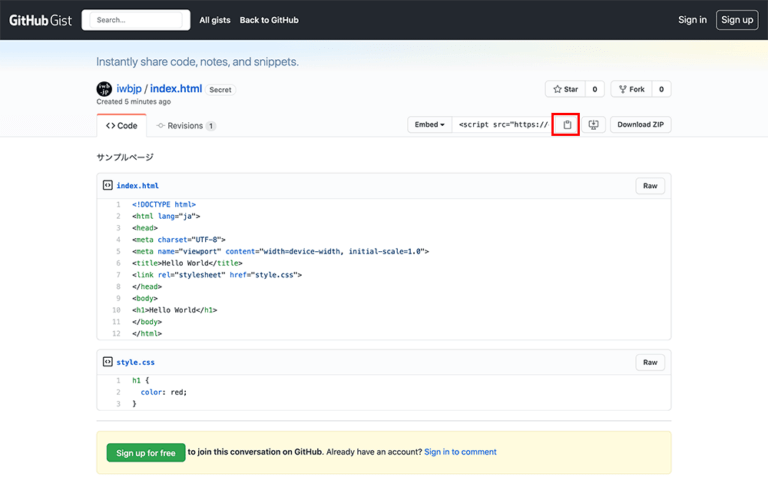Switch to the Revisions tab
Screen dimensions: 768x480
point(186,126)
